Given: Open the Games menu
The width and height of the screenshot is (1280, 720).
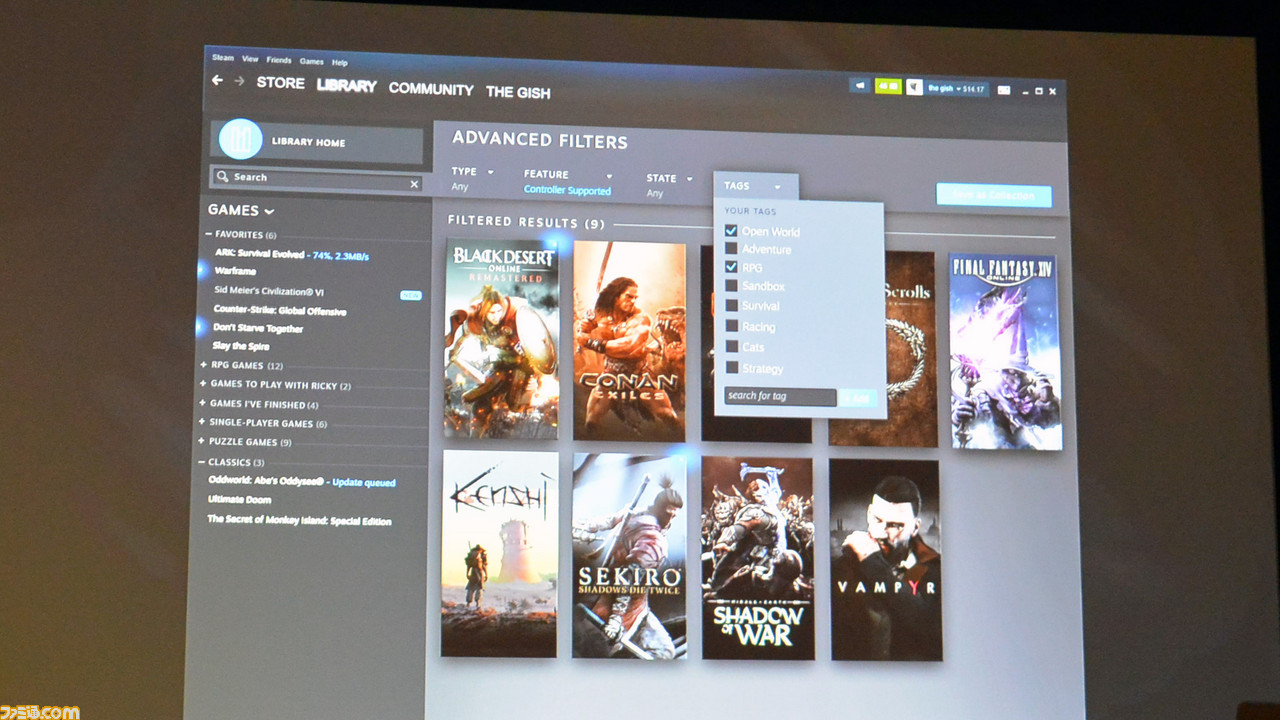Looking at the screenshot, I should coord(311,61).
